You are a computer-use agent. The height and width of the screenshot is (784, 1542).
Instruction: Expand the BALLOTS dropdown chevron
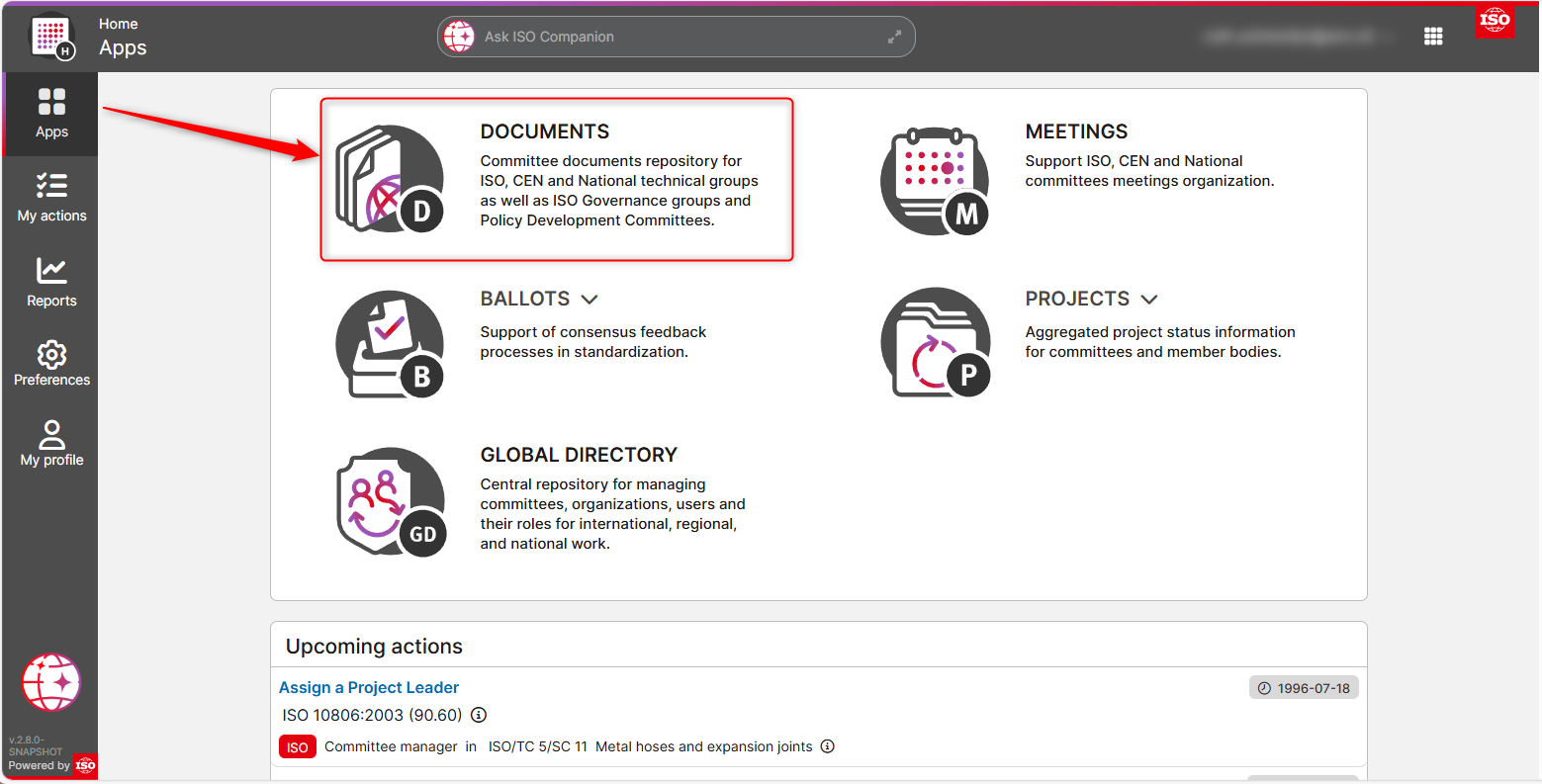click(590, 299)
